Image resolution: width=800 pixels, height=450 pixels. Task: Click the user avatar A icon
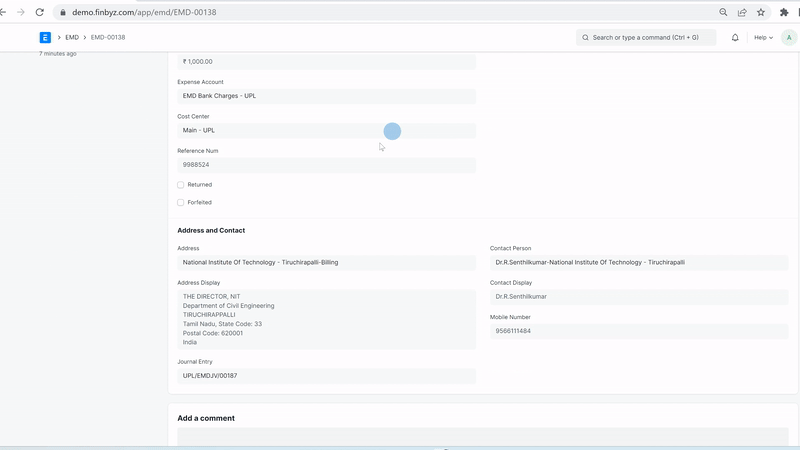pyautogui.click(x=788, y=37)
